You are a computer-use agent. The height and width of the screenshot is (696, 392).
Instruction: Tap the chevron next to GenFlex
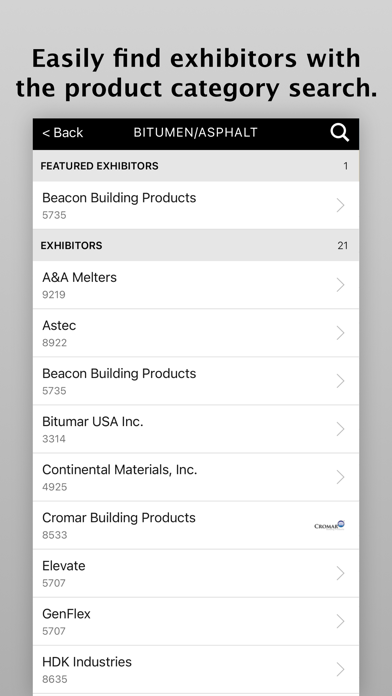pyautogui.click(x=341, y=621)
